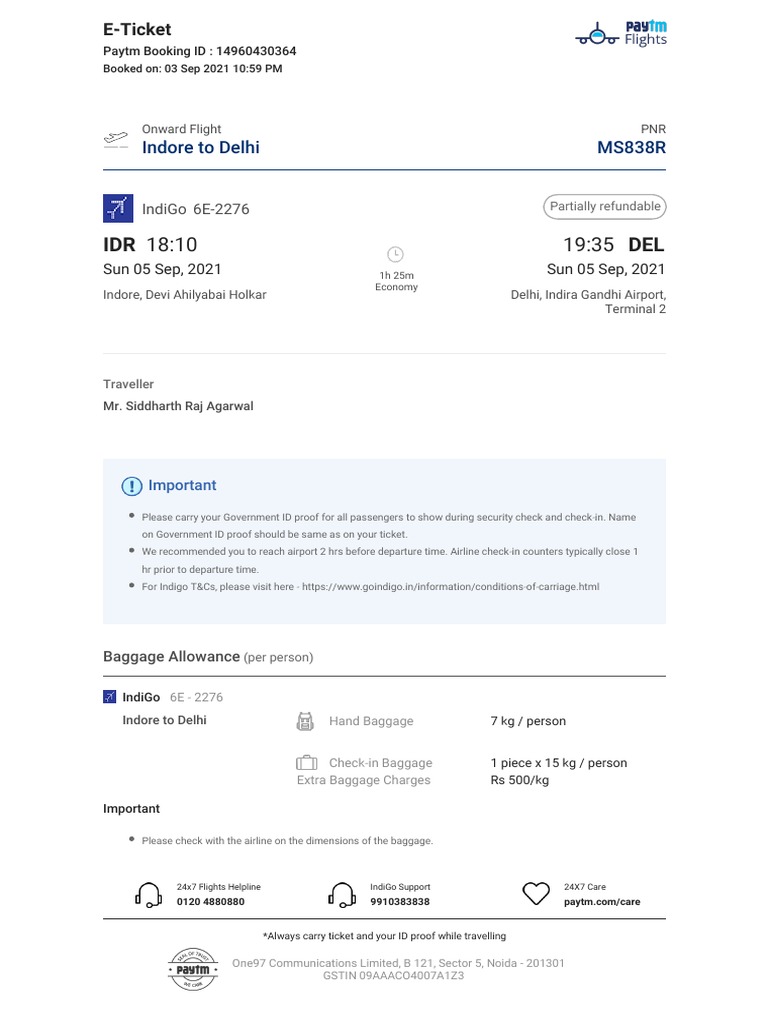Viewport: 768px width, 1024px height.
Task: Click the helpline number 0120 4880880
Action: 210,902
